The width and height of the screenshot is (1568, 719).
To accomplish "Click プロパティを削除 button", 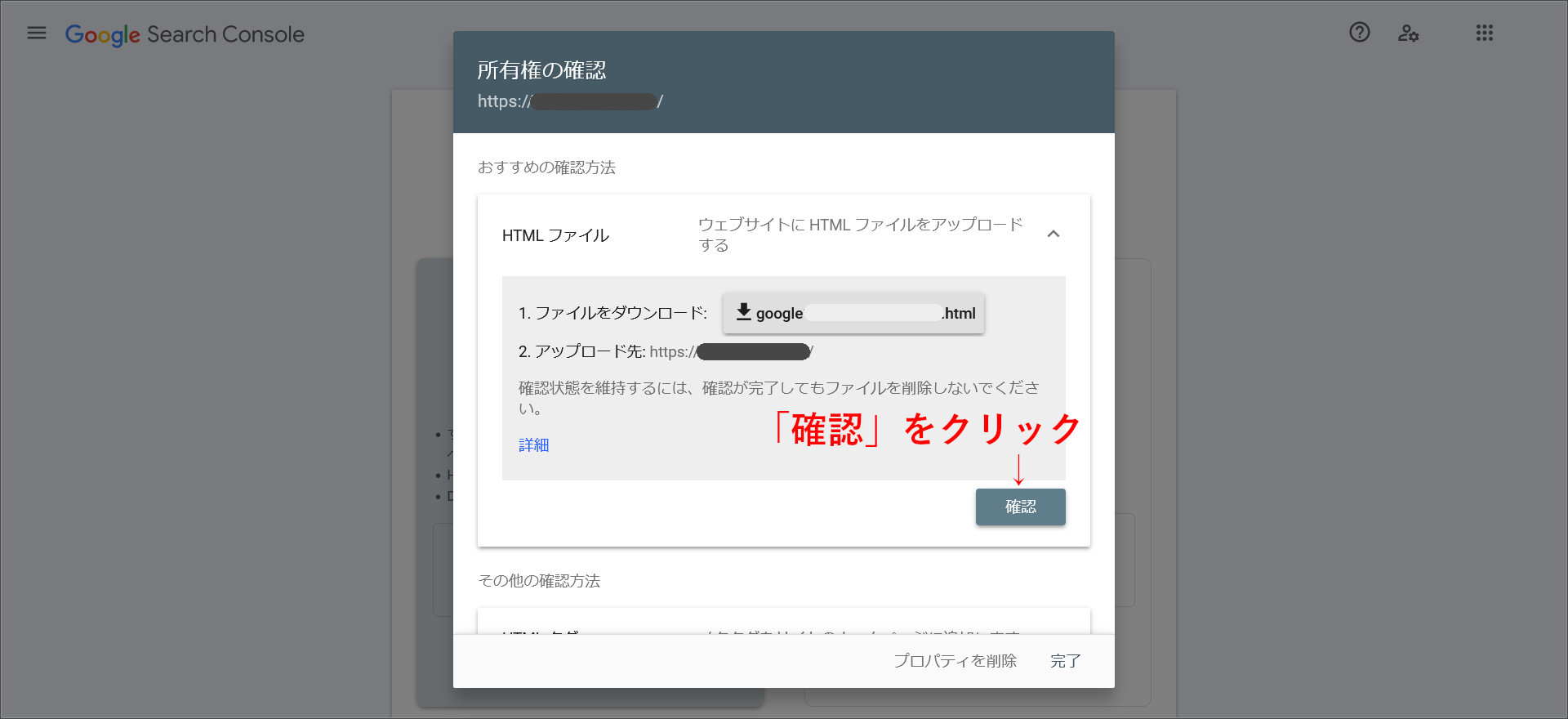I will tap(955, 661).
